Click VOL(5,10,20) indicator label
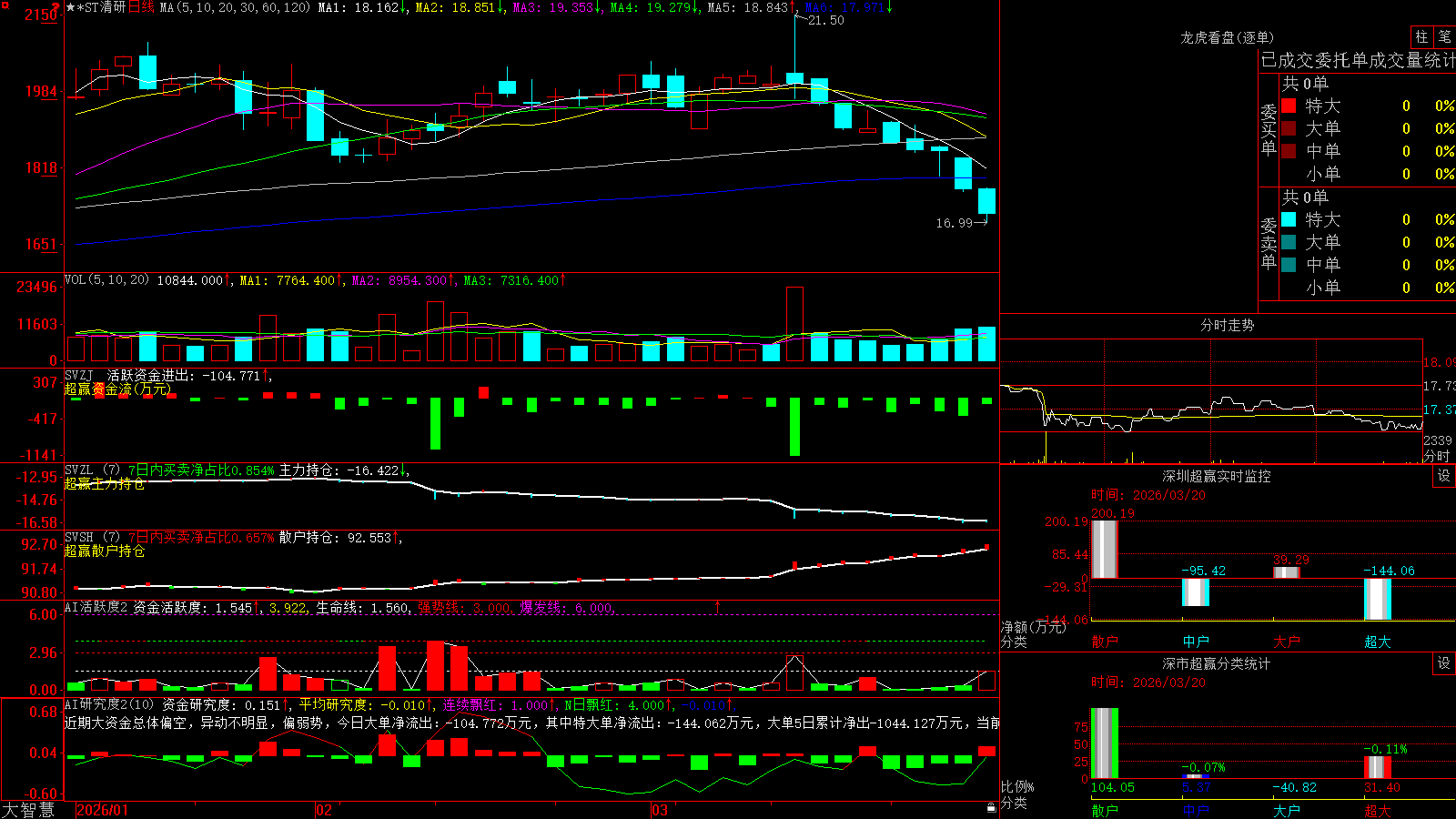 click(106, 280)
